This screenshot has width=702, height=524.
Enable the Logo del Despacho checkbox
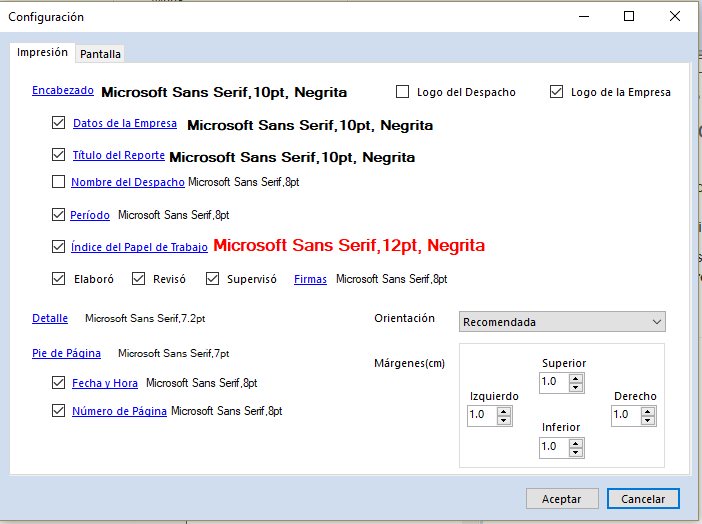403,92
